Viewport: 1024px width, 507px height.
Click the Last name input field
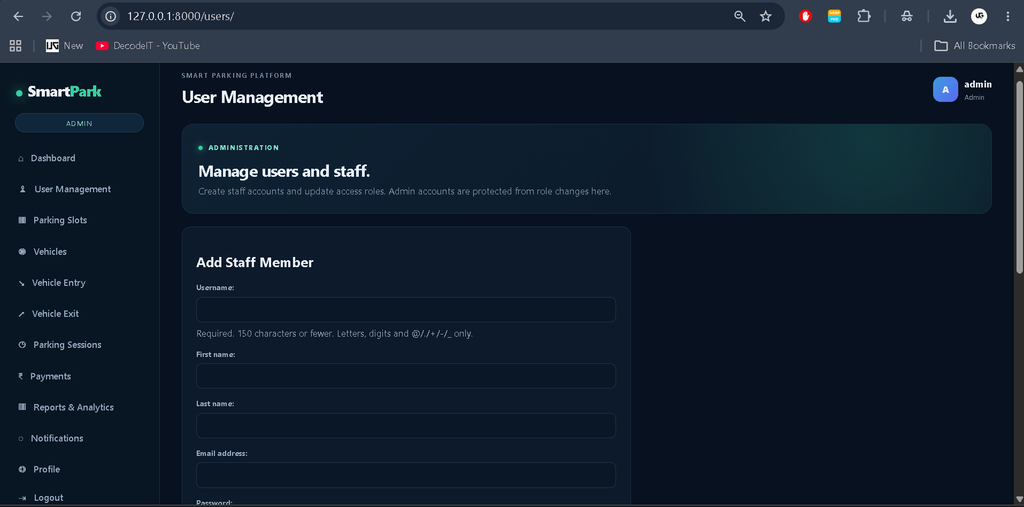coord(406,425)
